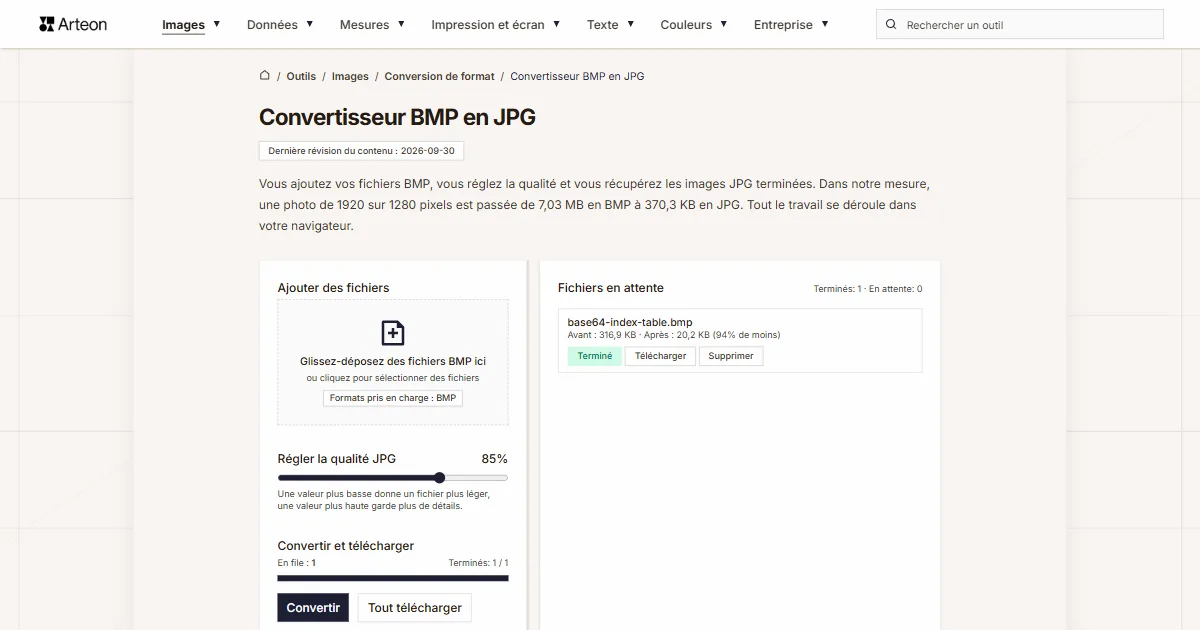Click the Fichiers en attente heading
This screenshot has width=1200, height=630.
coord(611,287)
